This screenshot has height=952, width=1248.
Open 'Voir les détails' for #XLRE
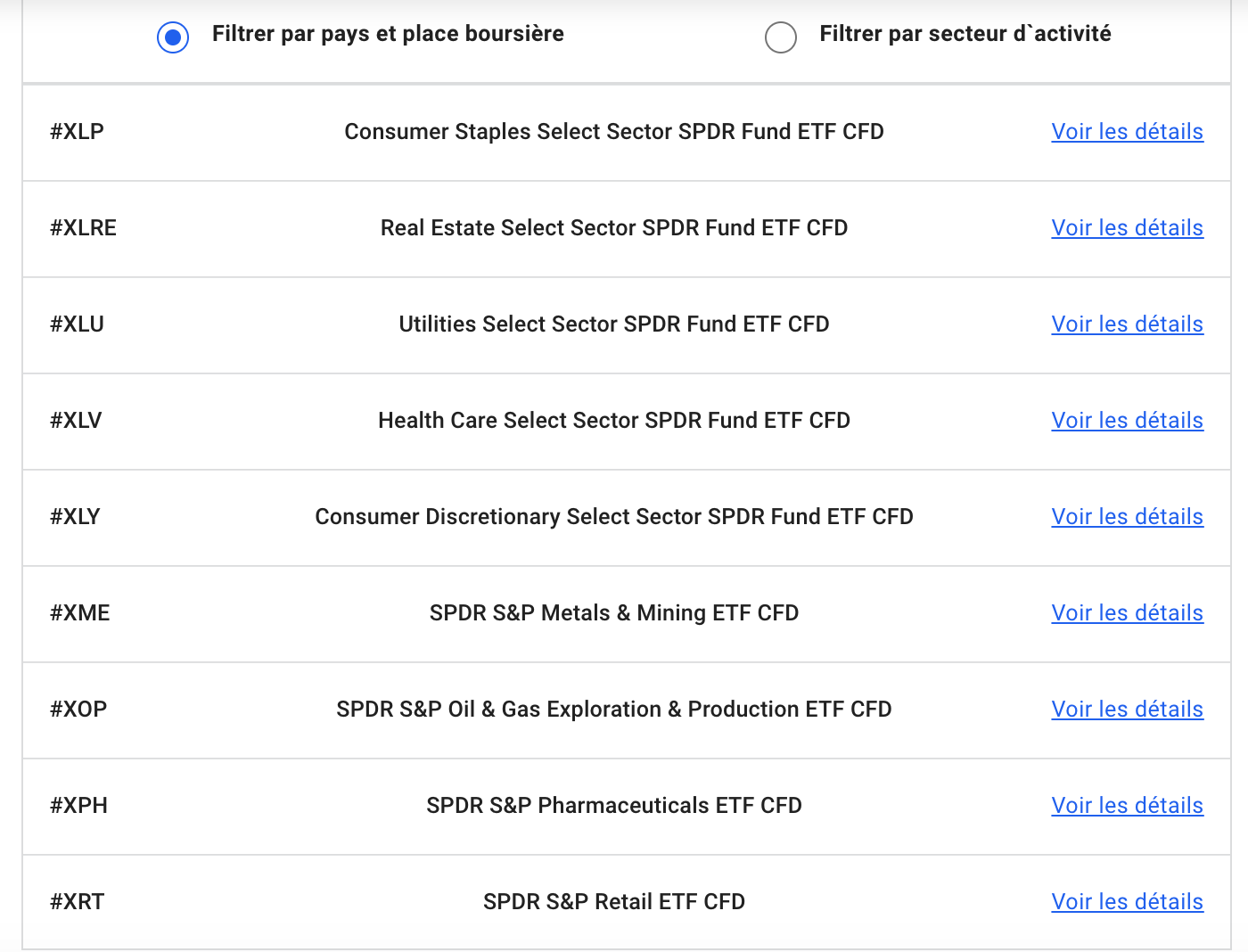[1127, 228]
